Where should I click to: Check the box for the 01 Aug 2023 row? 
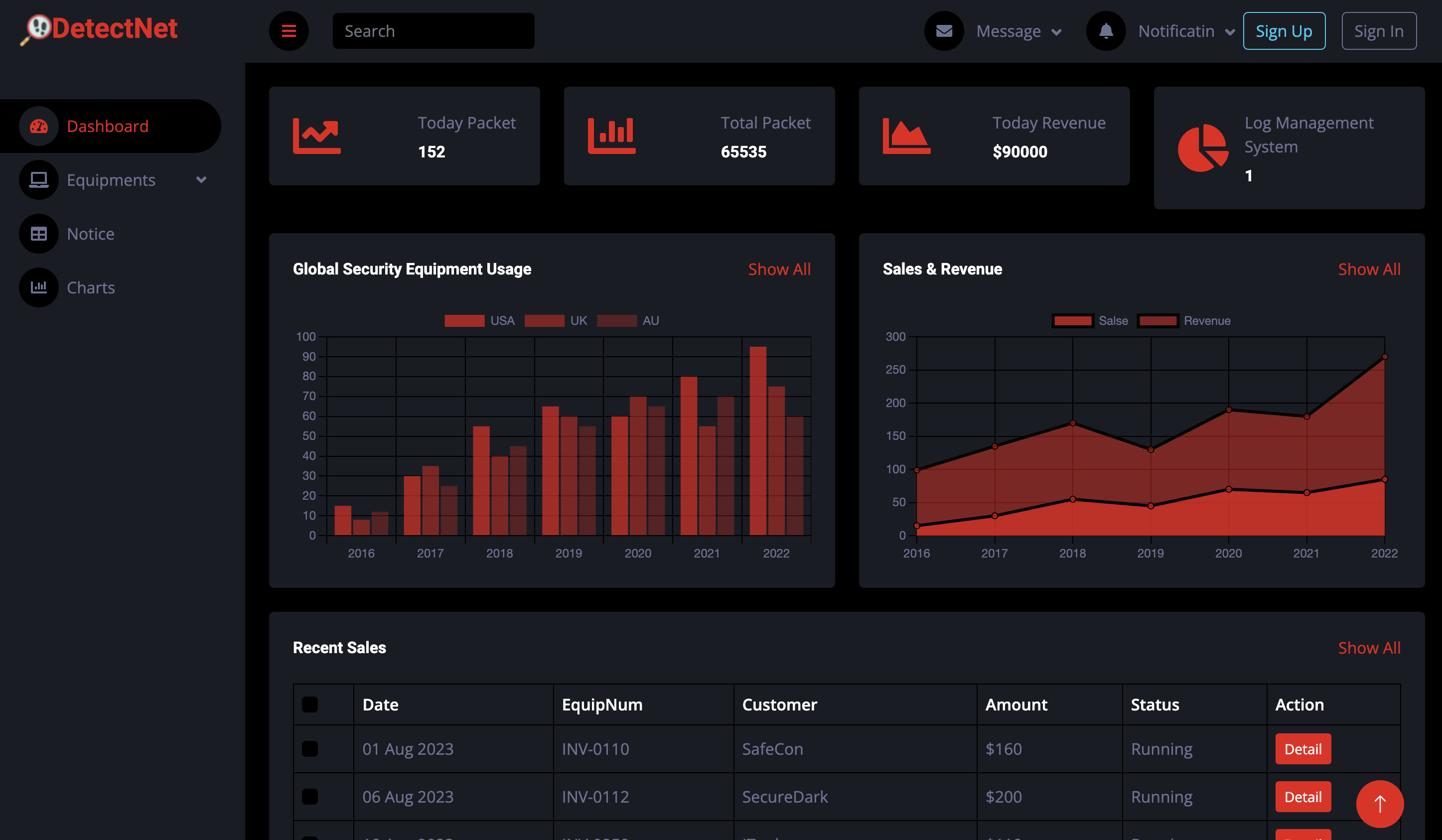(309, 749)
